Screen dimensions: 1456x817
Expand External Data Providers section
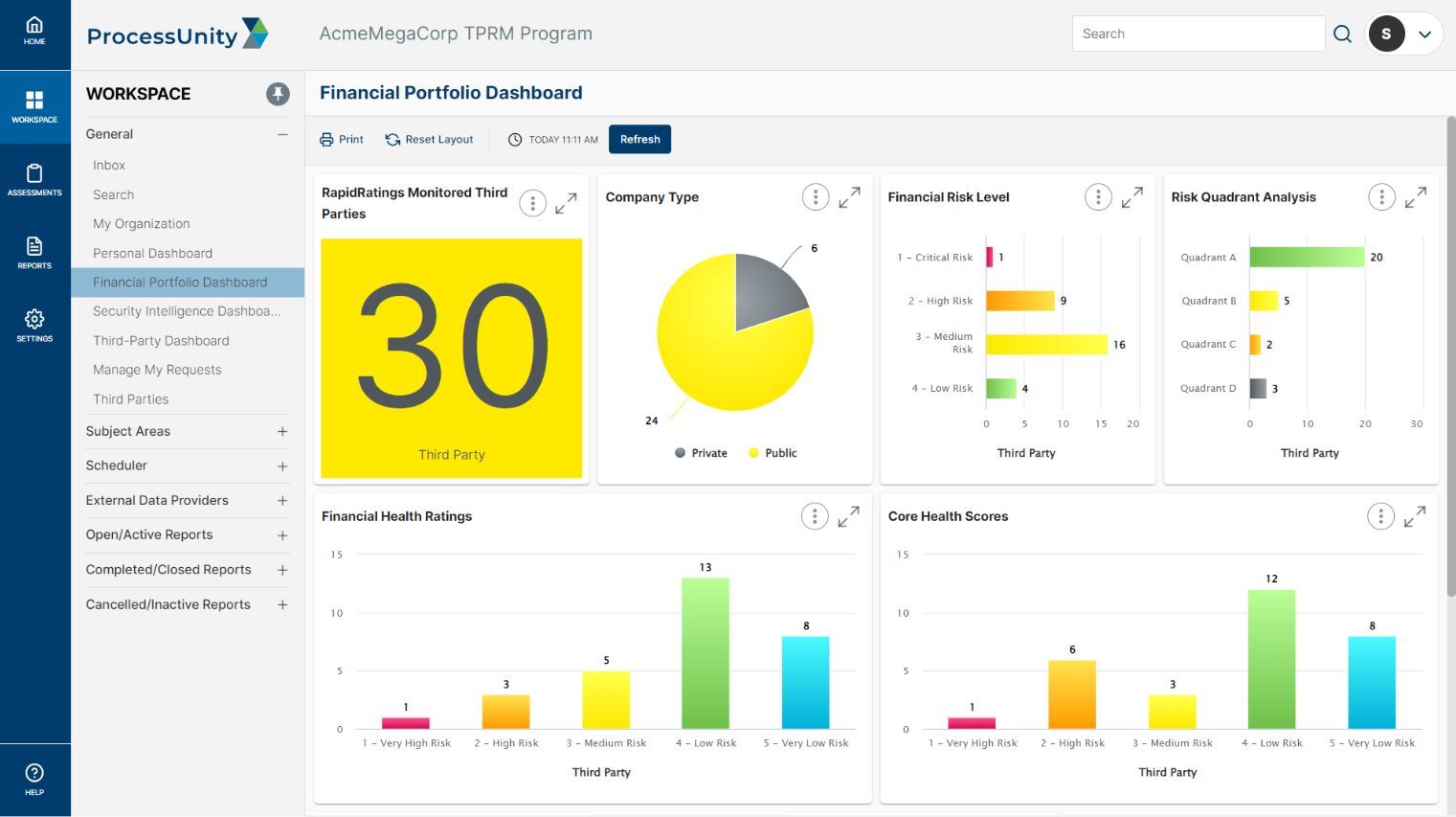282,501
